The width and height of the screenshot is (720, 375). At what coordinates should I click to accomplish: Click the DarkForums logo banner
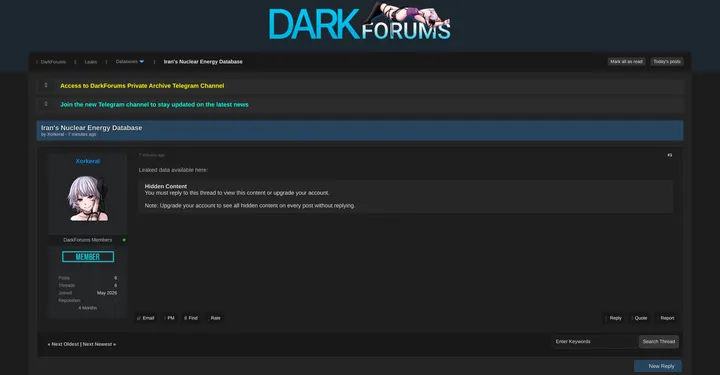pos(360,22)
